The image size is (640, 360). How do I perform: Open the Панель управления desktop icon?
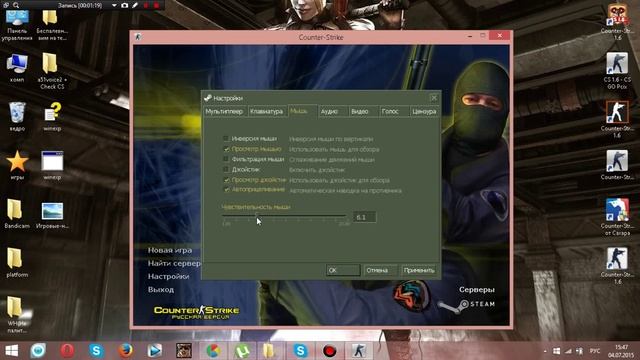[17, 25]
